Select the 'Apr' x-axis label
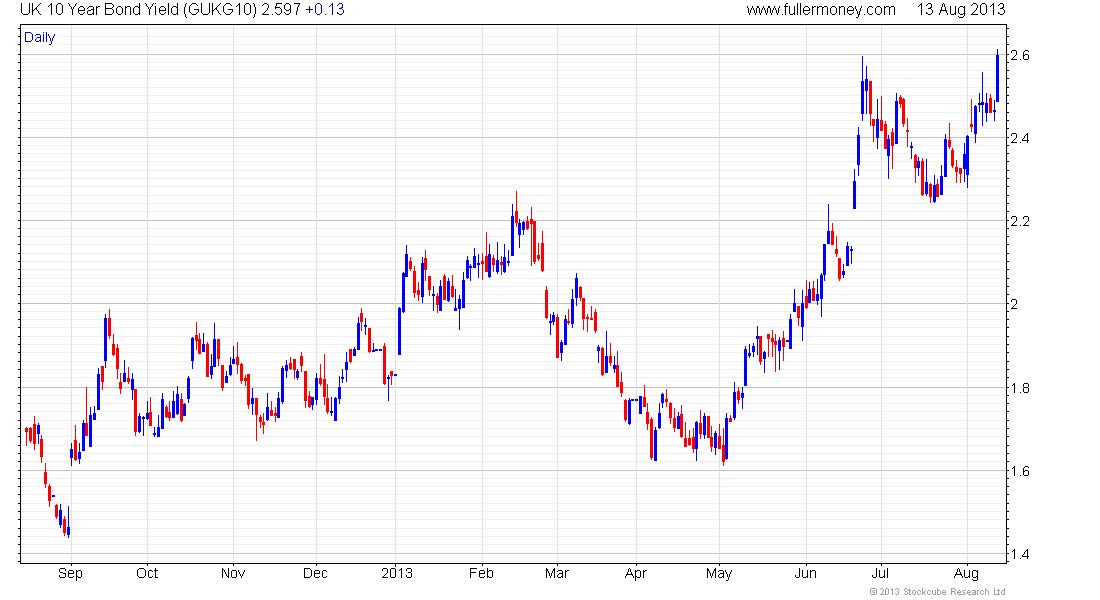 click(636, 573)
